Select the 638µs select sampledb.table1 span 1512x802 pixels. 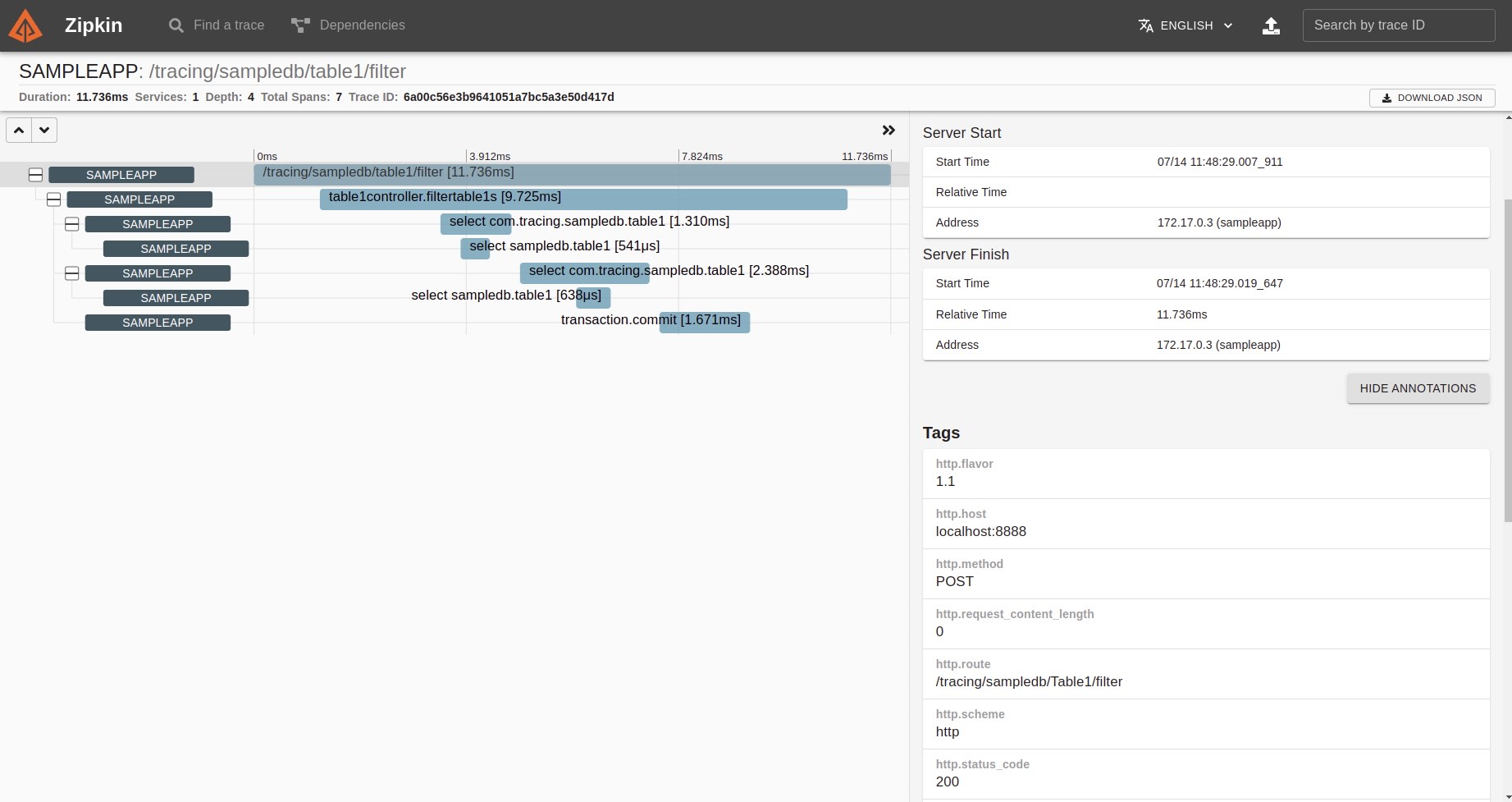[593, 297]
